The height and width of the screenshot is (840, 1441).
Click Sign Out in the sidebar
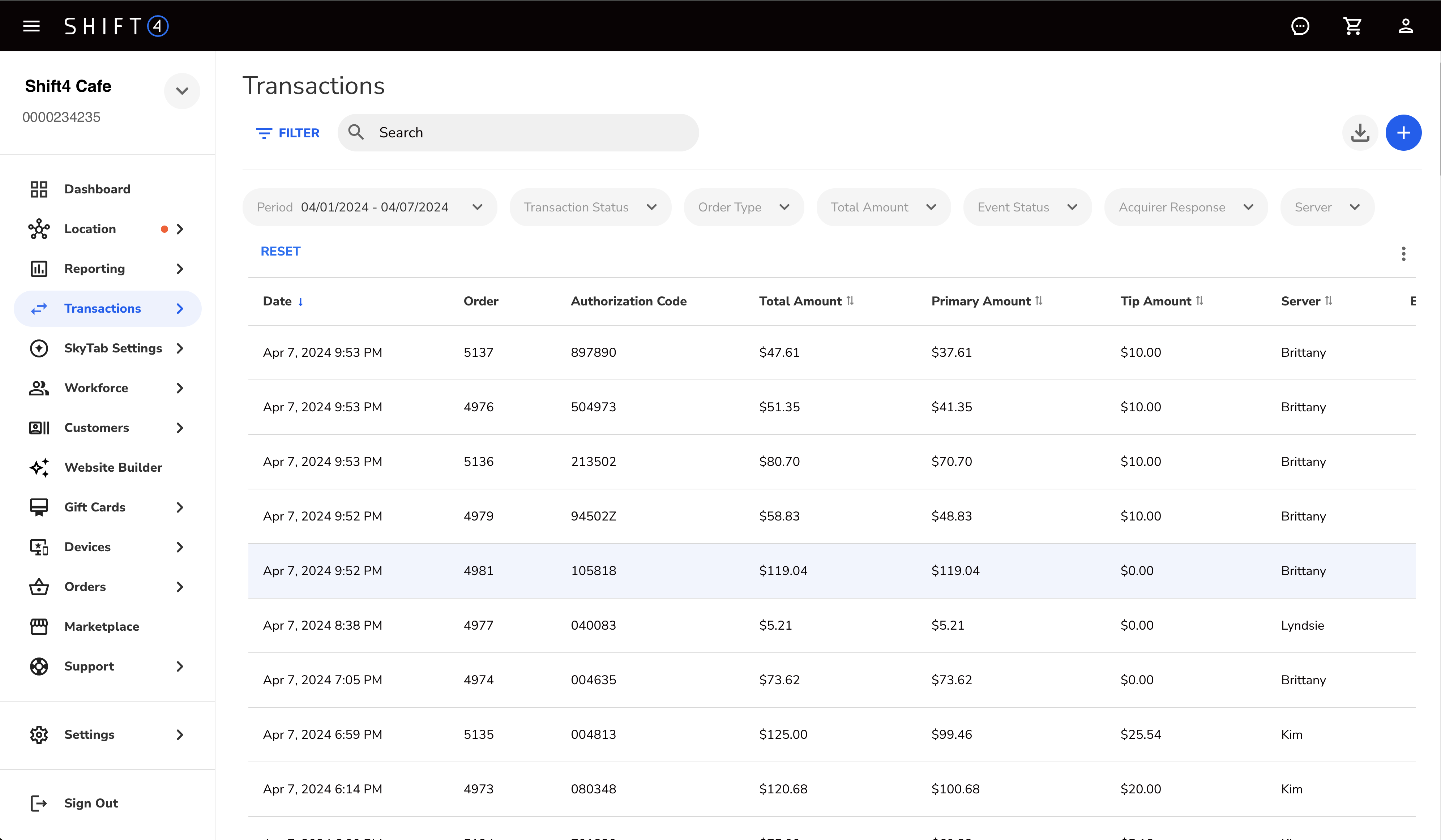tap(90, 803)
